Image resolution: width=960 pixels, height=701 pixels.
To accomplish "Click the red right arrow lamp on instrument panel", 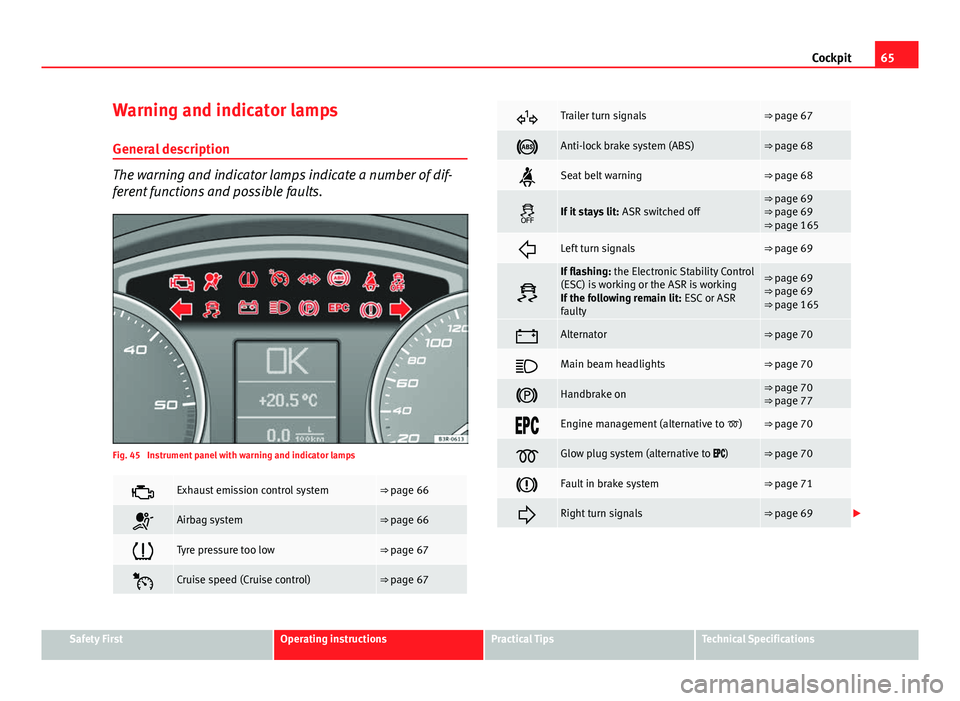I will (x=400, y=309).
